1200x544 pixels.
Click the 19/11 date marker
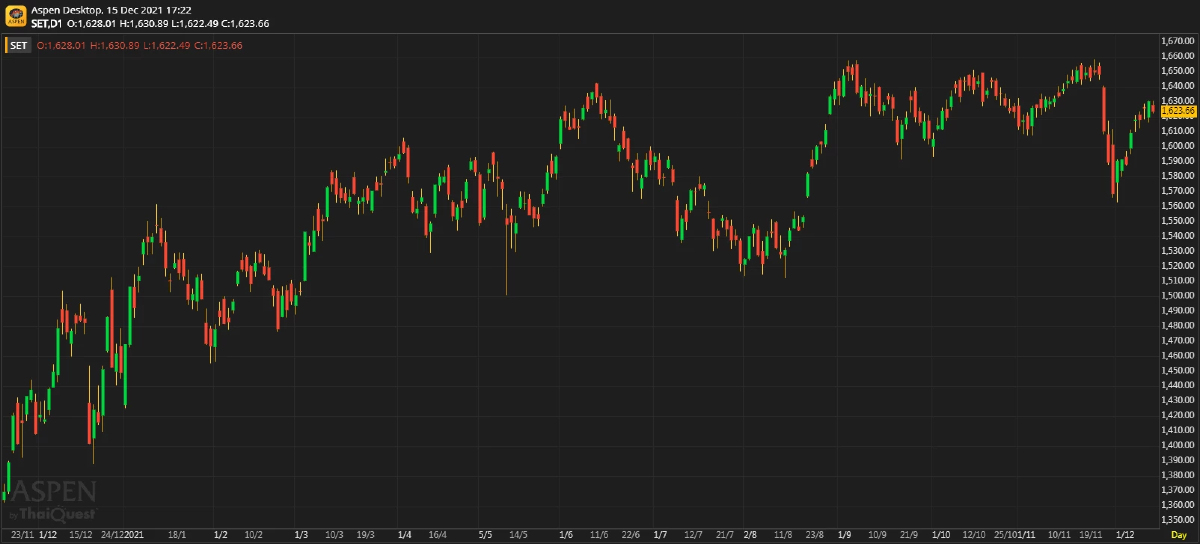[1090, 536]
